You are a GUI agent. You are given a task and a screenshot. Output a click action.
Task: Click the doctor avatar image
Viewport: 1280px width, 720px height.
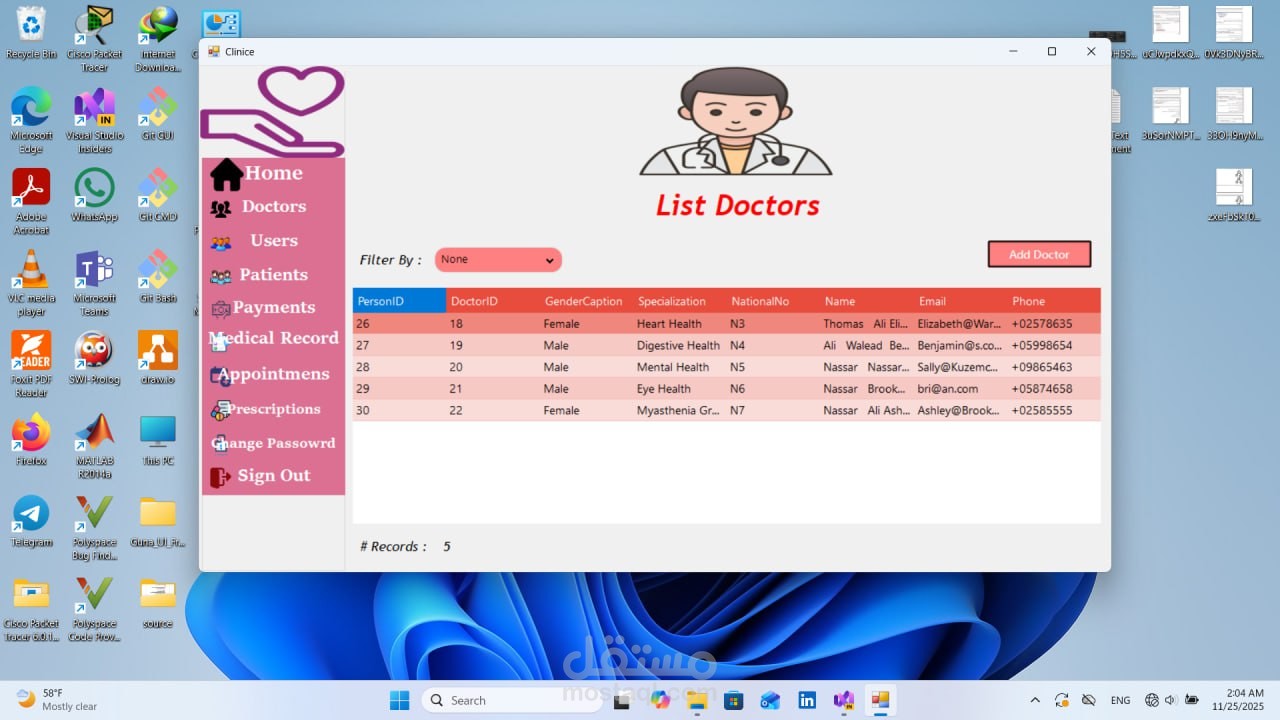pos(736,122)
